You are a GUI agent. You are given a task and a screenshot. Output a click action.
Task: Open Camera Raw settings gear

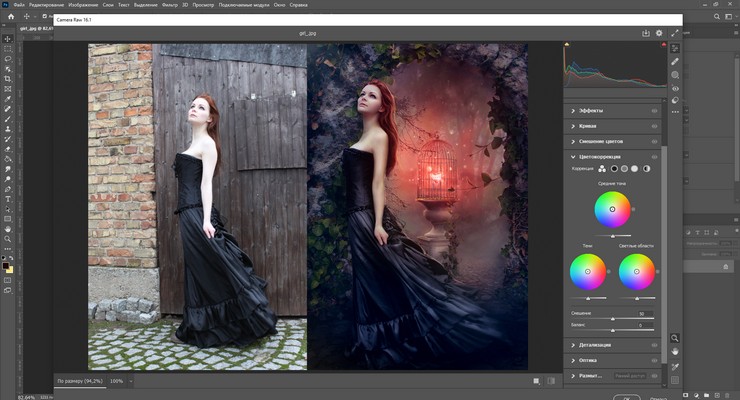pyautogui.click(x=659, y=33)
